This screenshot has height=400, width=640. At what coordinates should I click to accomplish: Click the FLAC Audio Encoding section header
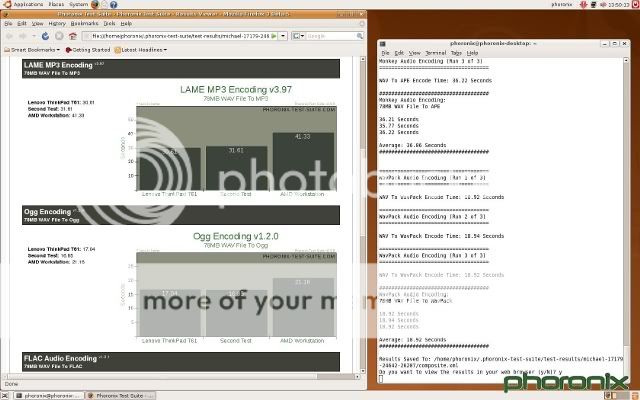pyautogui.click(x=181, y=362)
